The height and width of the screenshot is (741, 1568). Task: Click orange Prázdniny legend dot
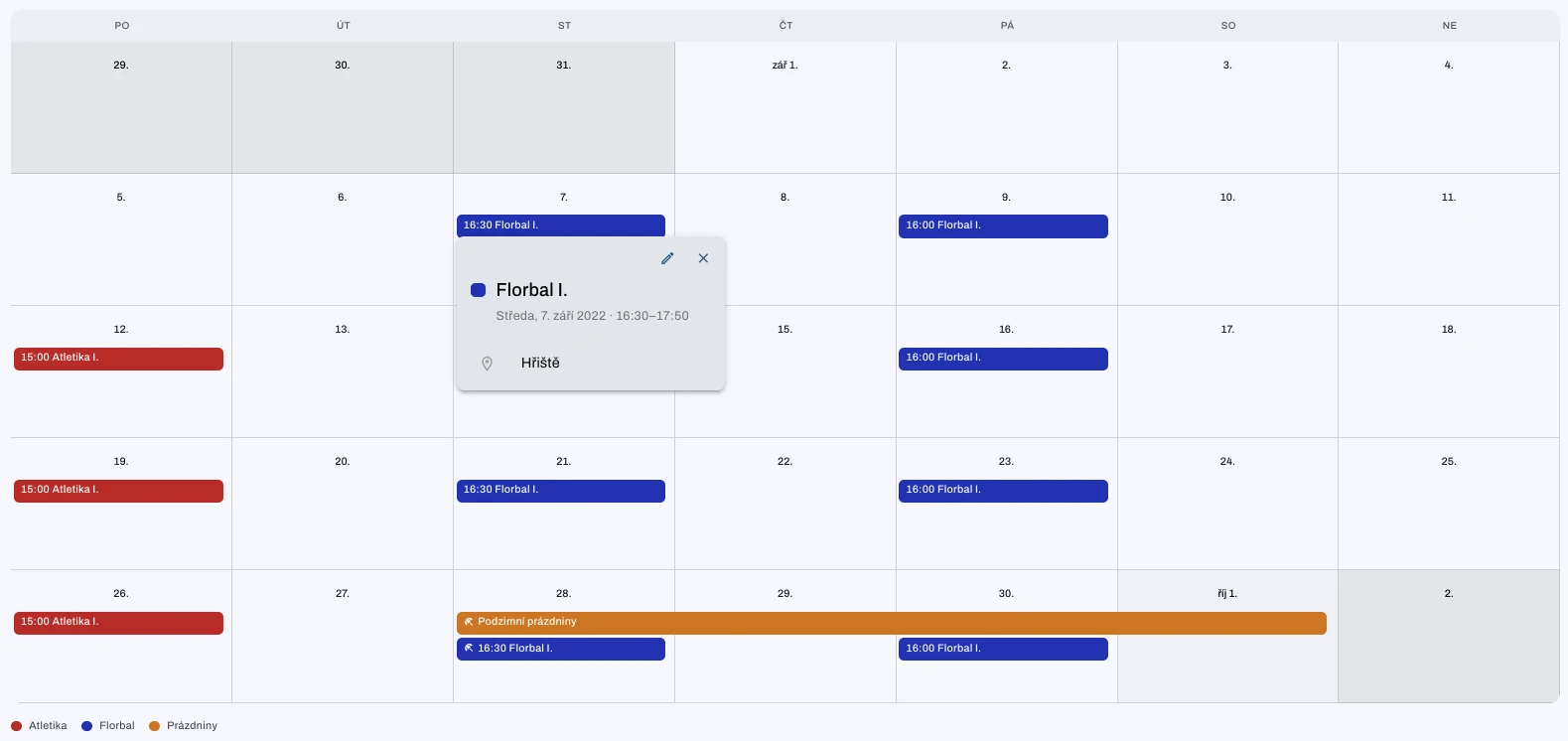coord(154,726)
